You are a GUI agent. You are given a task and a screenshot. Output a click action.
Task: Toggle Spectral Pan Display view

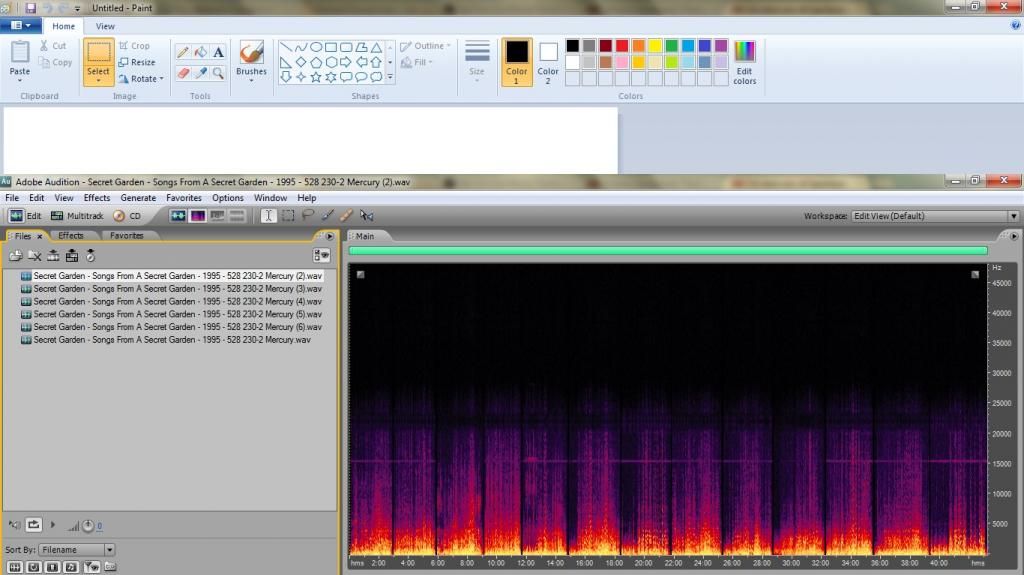217,216
